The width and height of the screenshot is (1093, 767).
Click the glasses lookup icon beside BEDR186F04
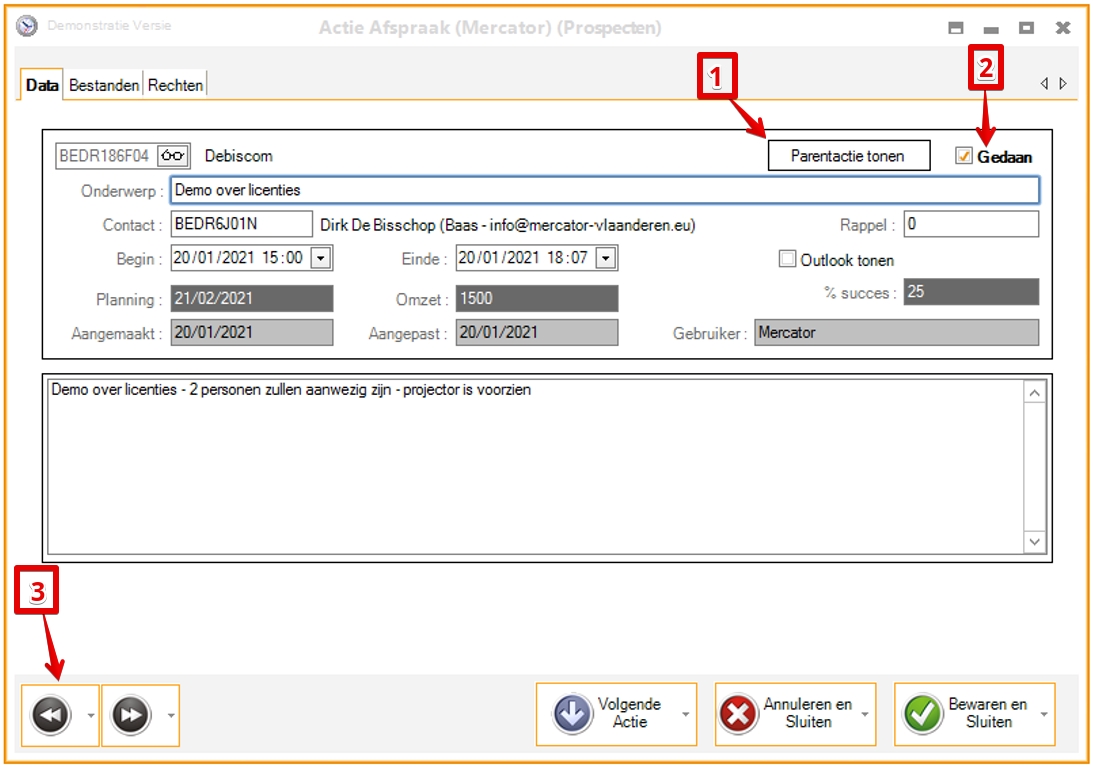click(x=174, y=156)
